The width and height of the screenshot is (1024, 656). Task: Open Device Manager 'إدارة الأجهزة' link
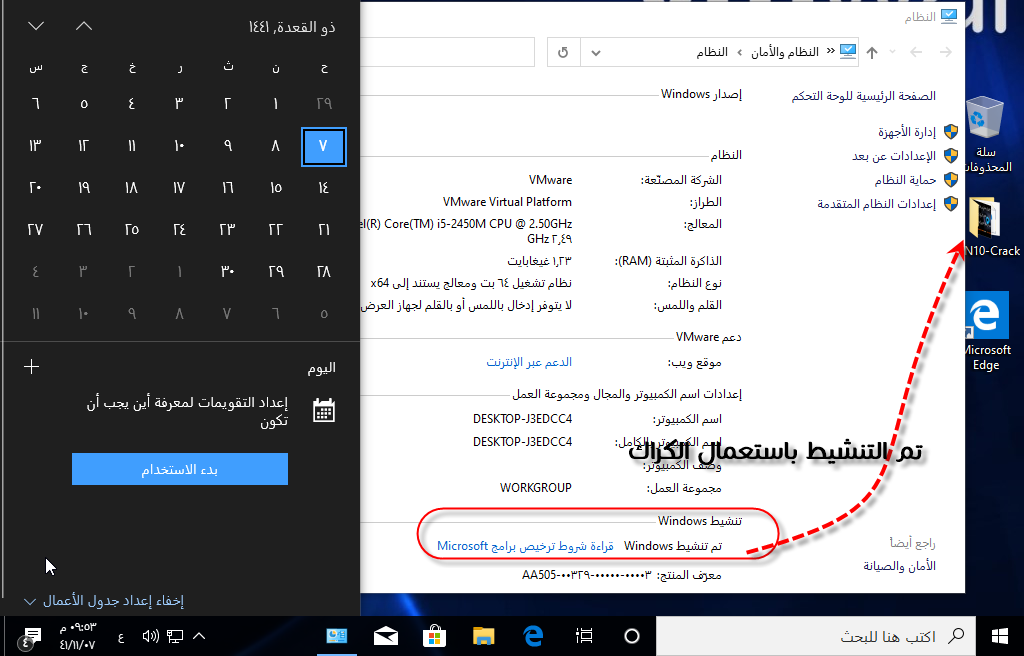(906, 132)
